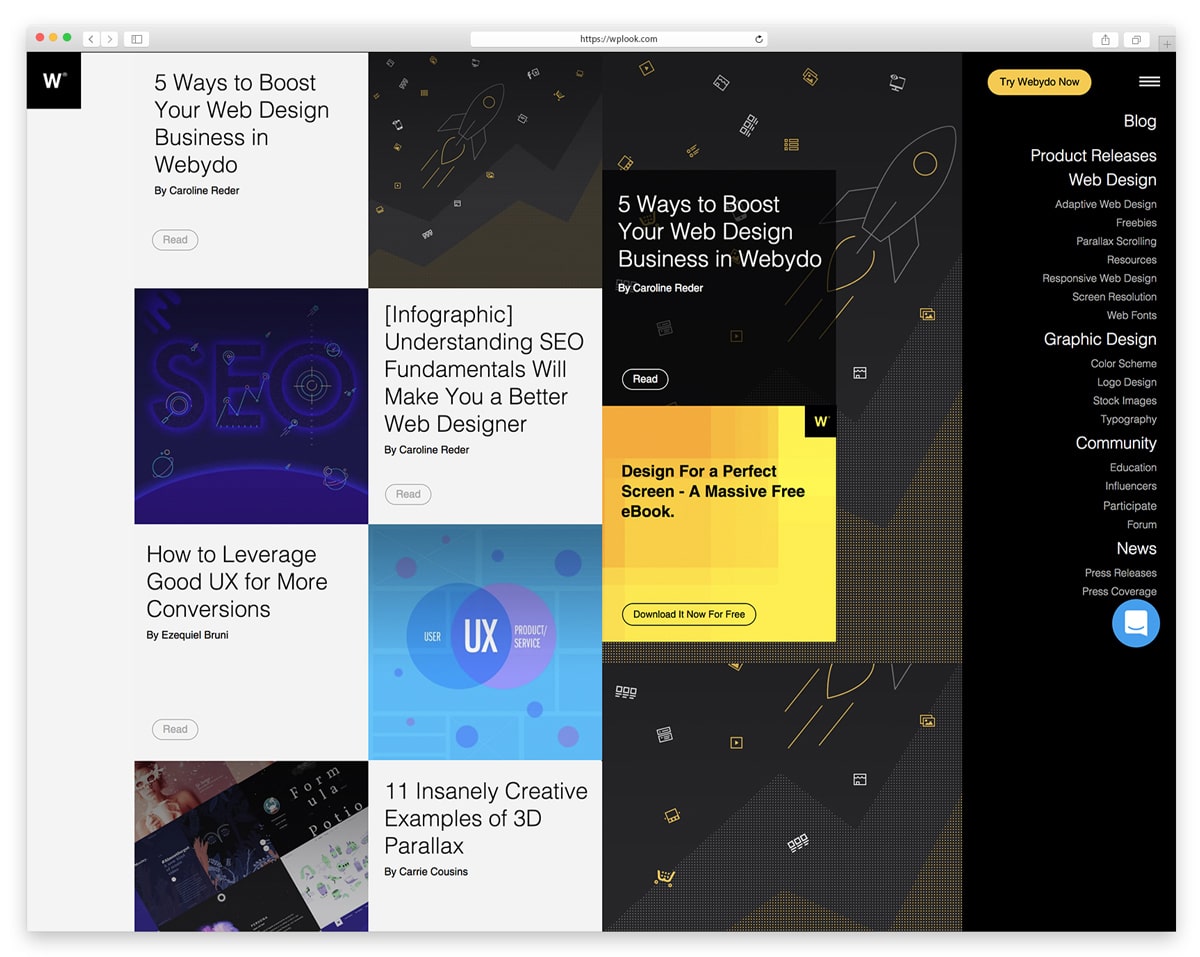Open the Typography link
Screen dimensions: 1200x957
(1128, 420)
